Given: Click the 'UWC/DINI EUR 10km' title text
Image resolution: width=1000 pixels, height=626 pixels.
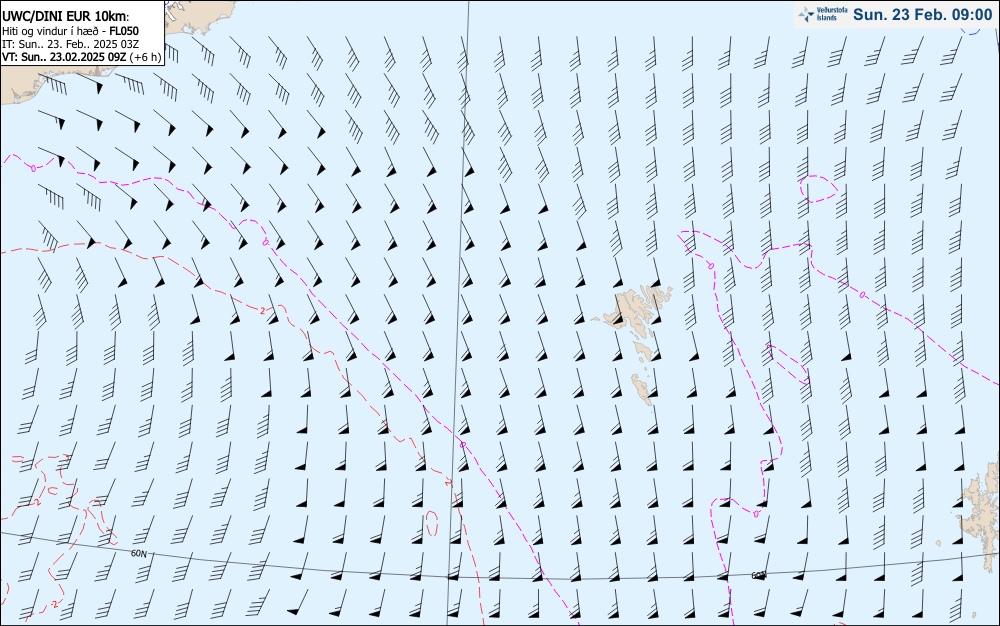Looking at the screenshot, I should (66, 17).
